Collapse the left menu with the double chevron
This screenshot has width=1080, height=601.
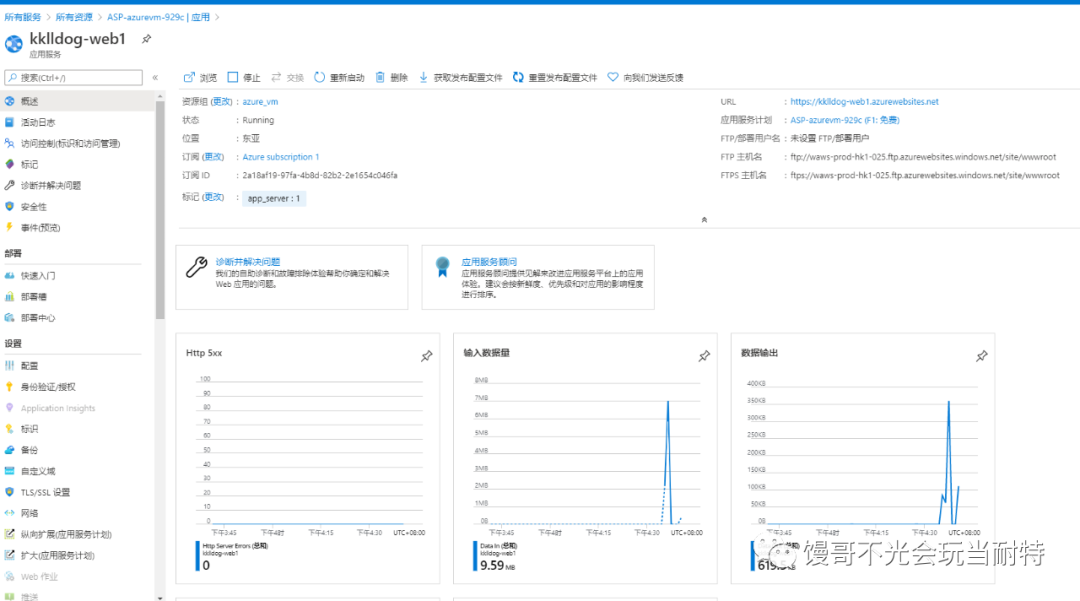pyautogui.click(x=155, y=78)
